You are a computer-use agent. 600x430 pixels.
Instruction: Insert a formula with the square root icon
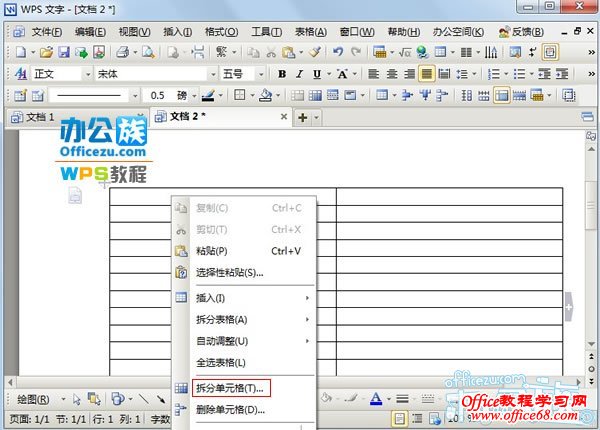[405, 52]
